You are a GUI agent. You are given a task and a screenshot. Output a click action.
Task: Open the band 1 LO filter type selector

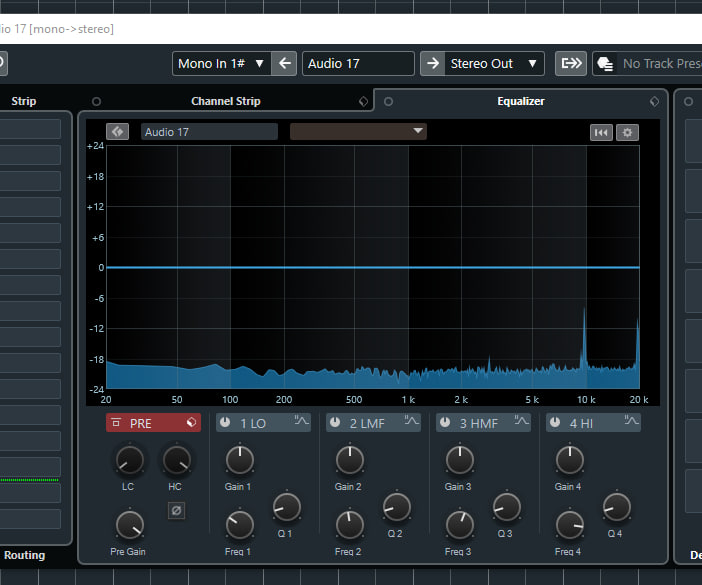tap(301, 420)
